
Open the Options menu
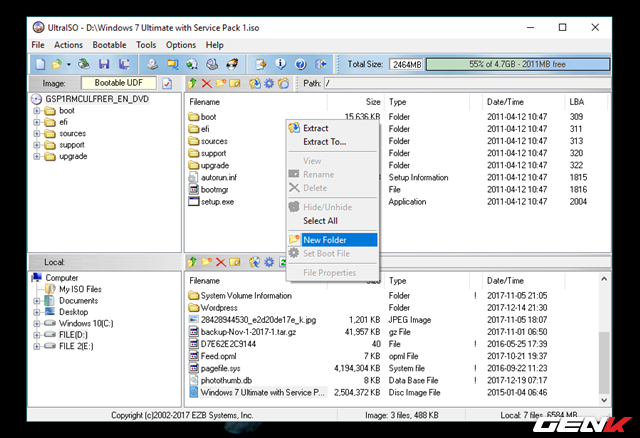pos(181,45)
